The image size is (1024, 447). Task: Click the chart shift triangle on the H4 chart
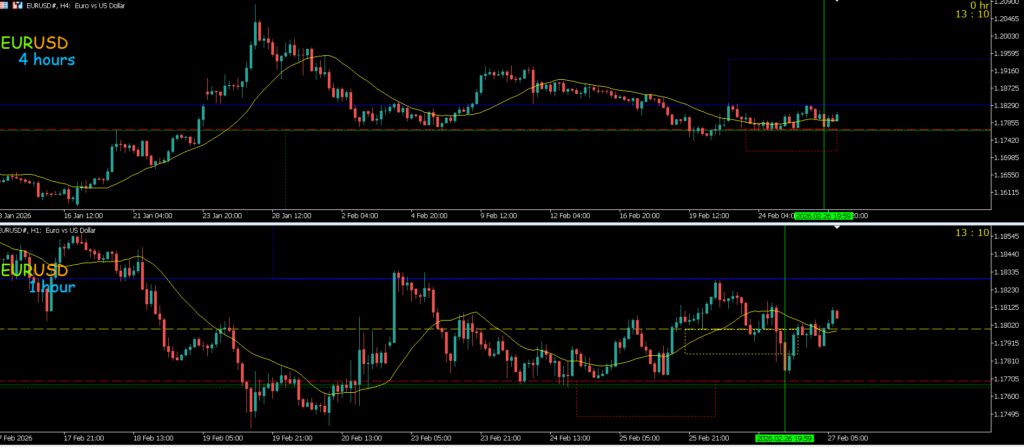pyautogui.click(x=838, y=3)
